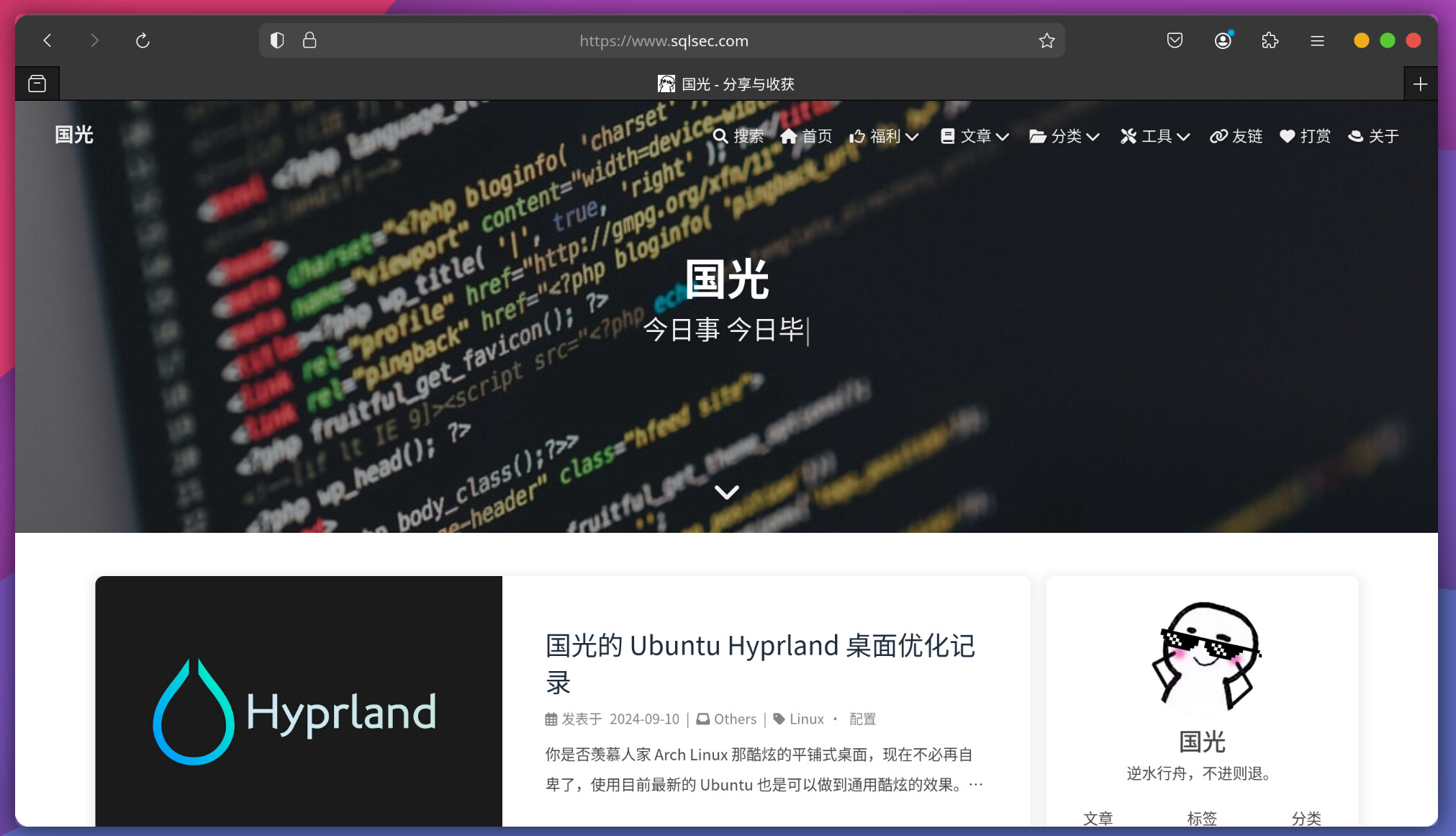Reload the page with the refresh icon
The height and width of the screenshot is (836, 1456).
143,41
